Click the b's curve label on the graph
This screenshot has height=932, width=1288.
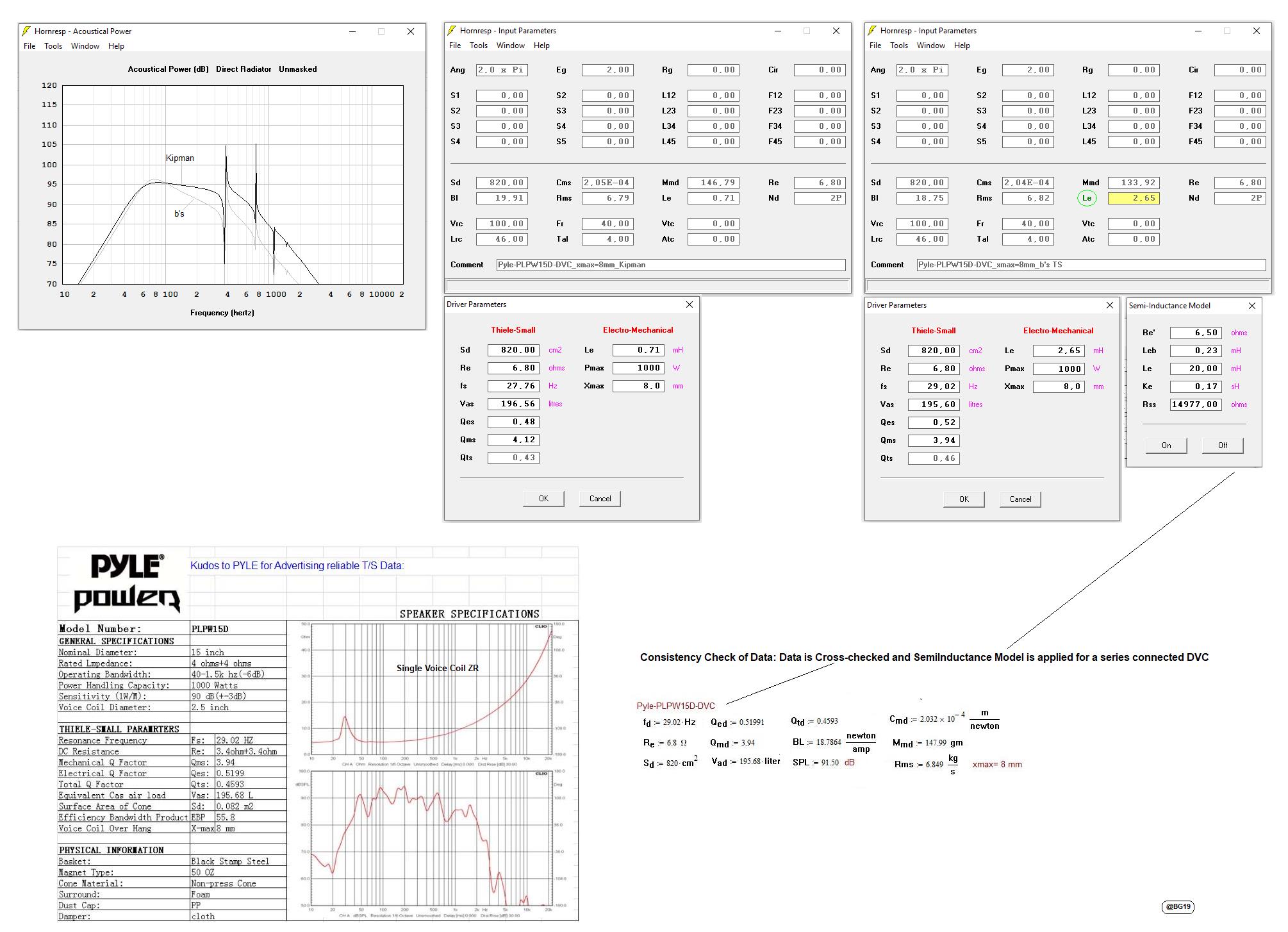[179, 213]
